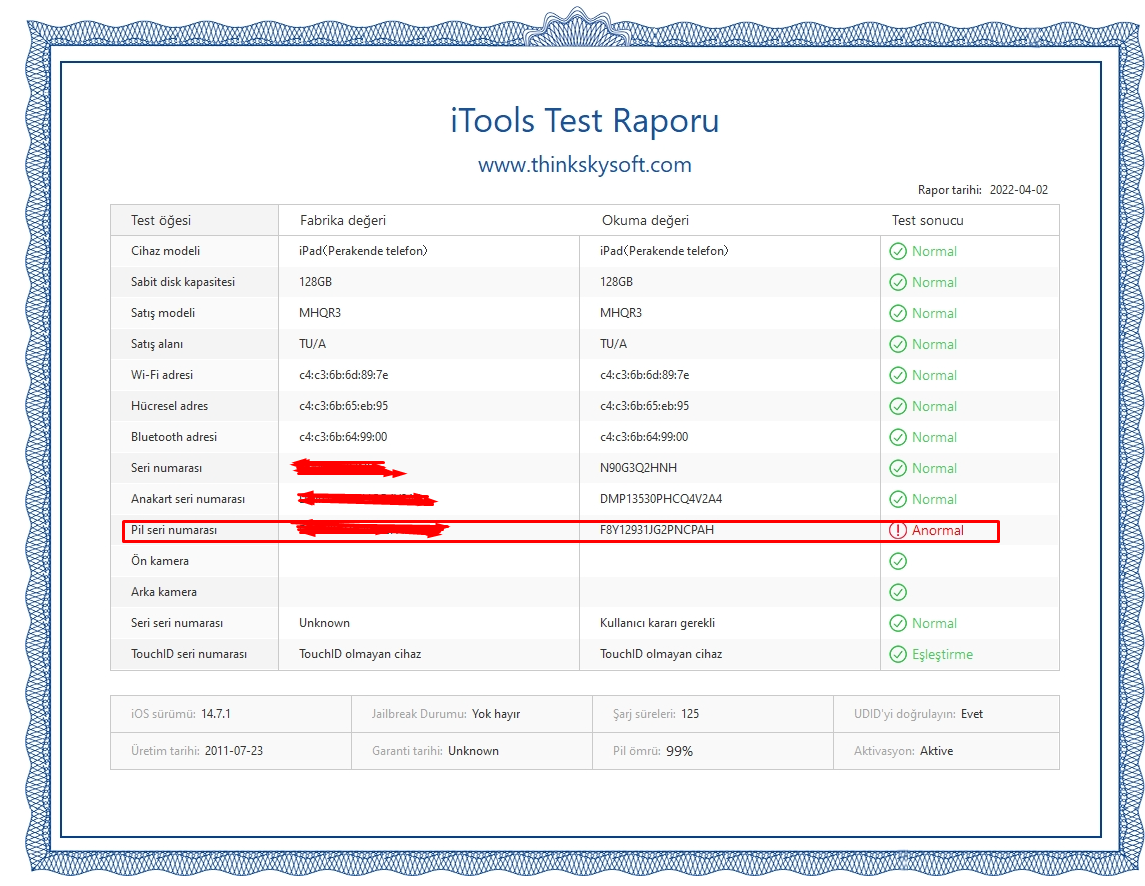Select the Bluetooth address under Fabrika değeri
Image resolution: width=1145 pixels, height=886 pixels.
[342, 437]
